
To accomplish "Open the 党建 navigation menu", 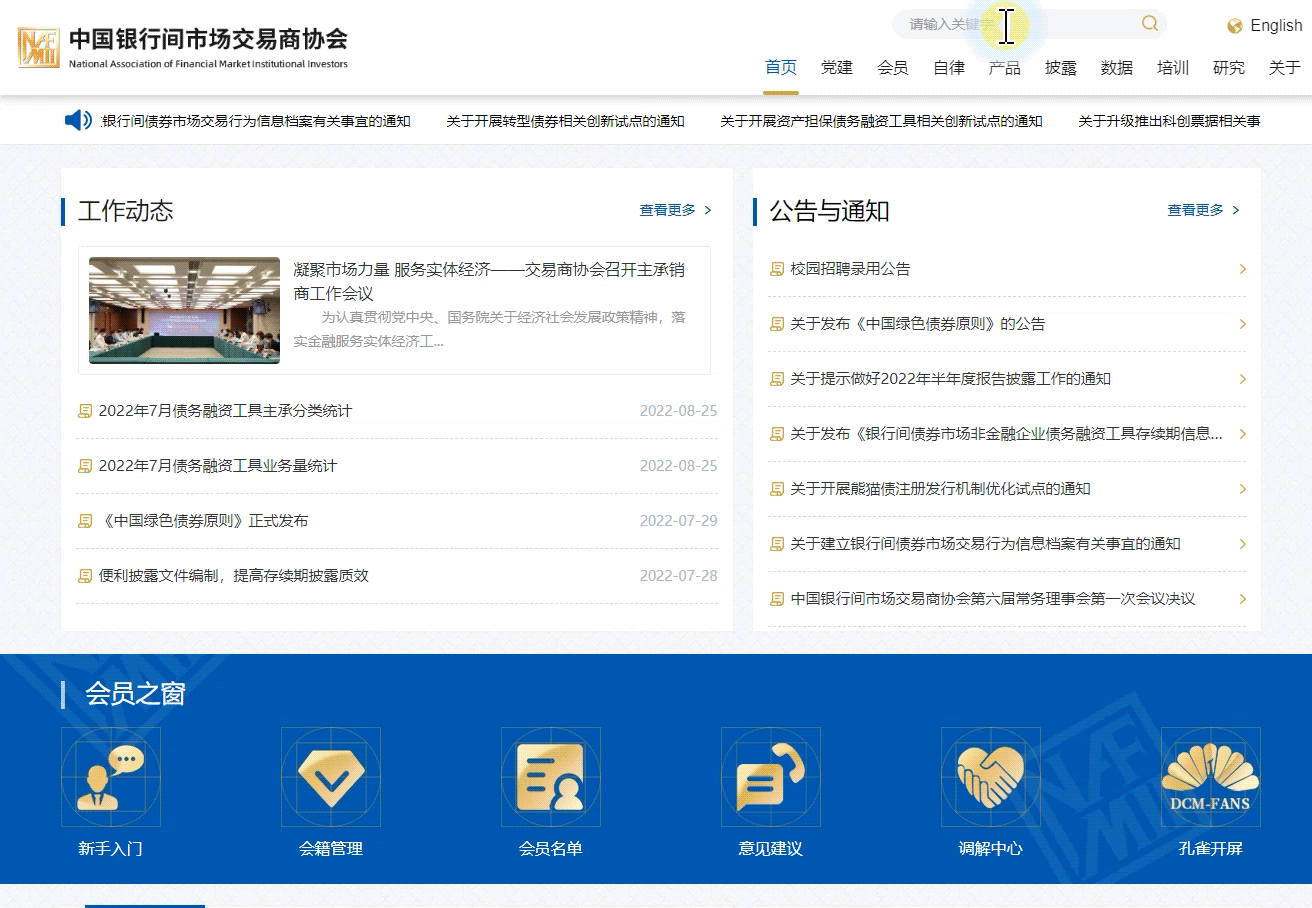I will click(837, 68).
